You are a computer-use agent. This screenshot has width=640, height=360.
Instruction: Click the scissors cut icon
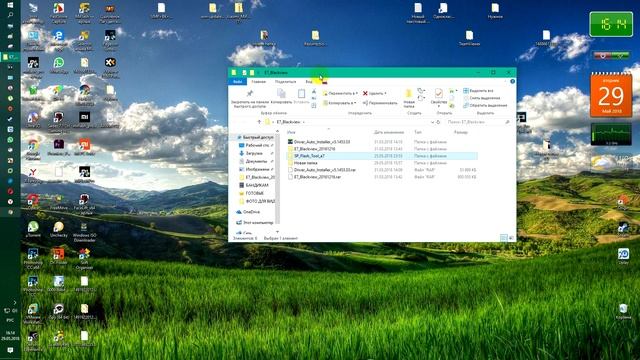314,91
